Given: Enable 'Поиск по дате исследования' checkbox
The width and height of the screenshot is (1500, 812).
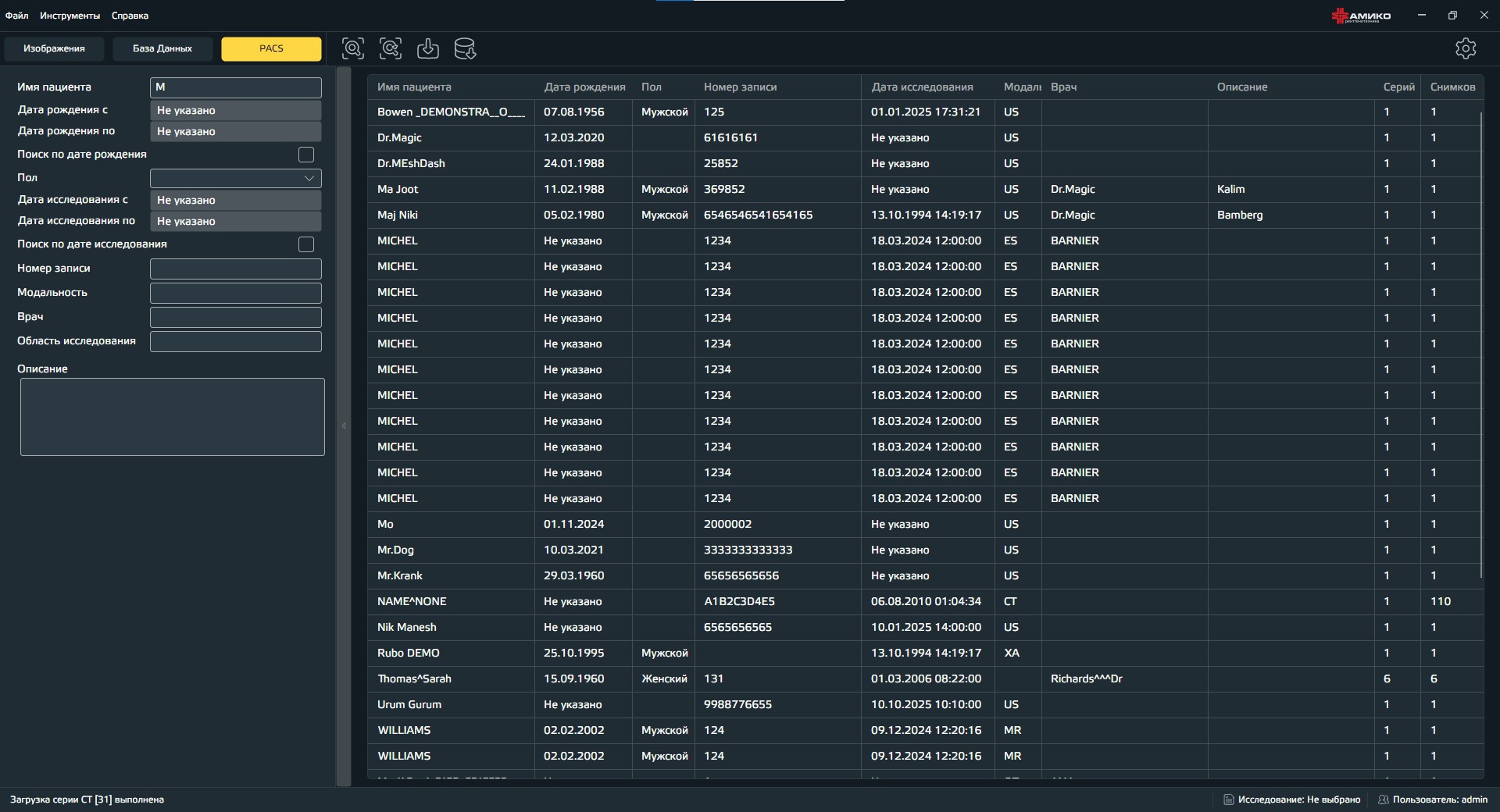Looking at the screenshot, I should 306,244.
